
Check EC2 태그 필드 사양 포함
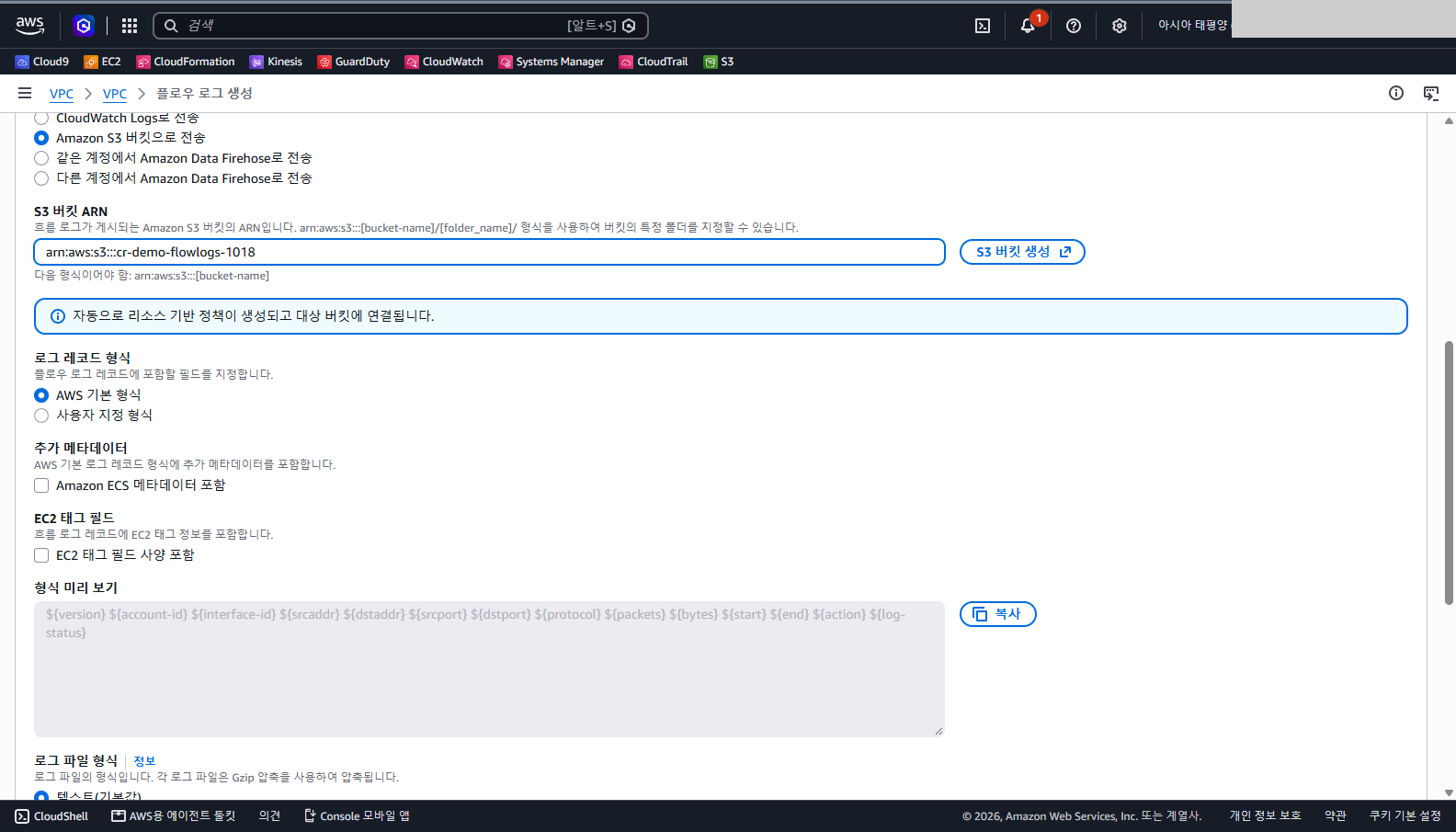tap(41, 555)
